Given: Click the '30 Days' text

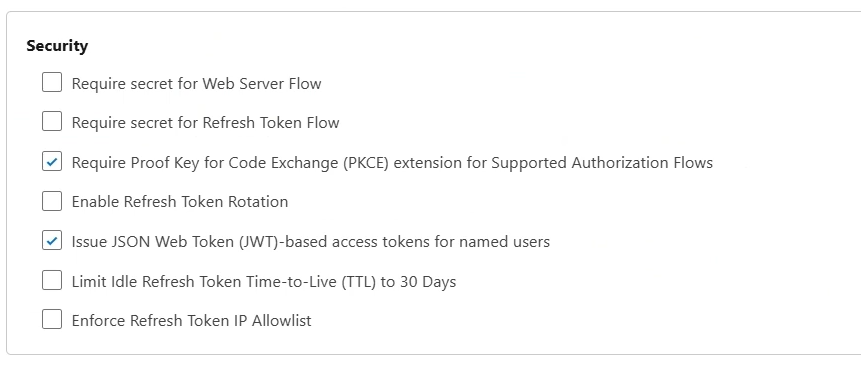Looking at the screenshot, I should pos(428,282).
